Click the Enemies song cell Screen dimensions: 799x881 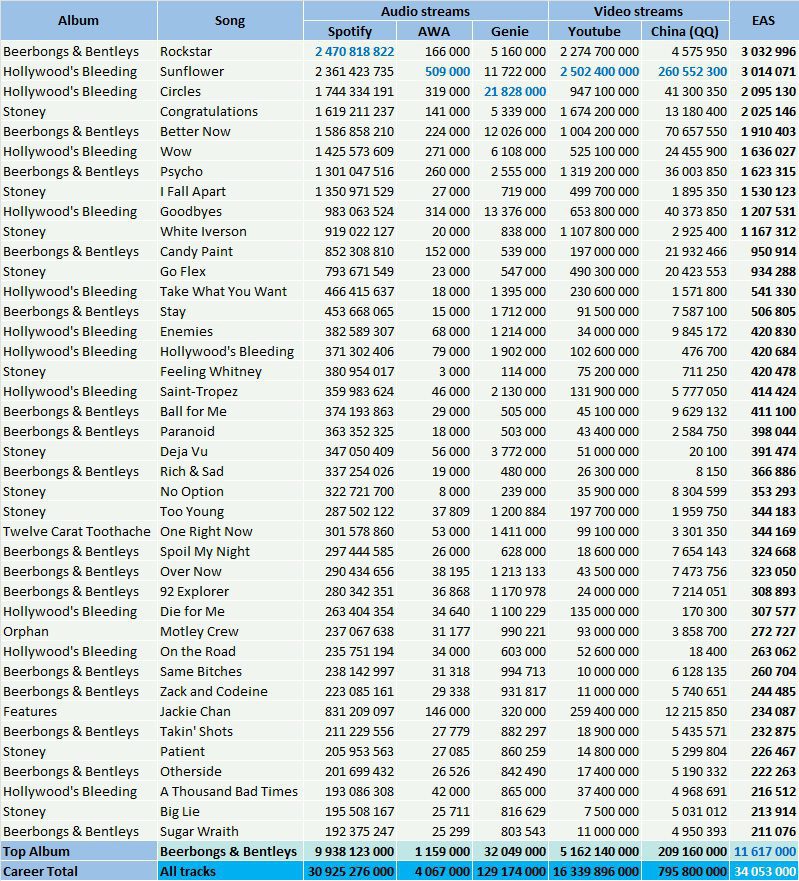pyautogui.click(x=230, y=331)
